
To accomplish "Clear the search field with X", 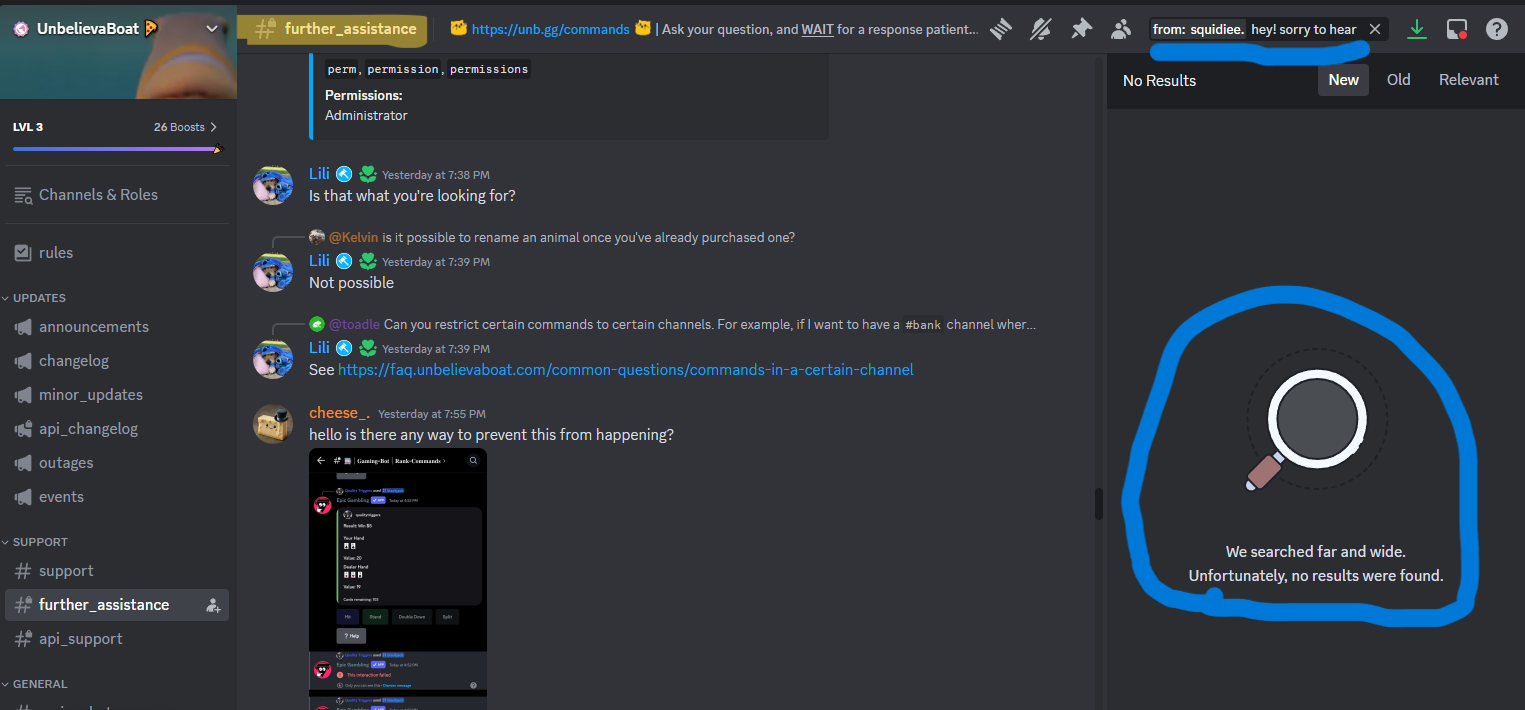I will click(x=1375, y=29).
